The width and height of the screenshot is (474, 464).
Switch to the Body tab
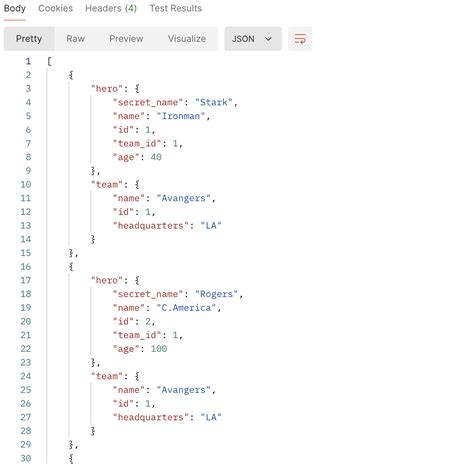tap(15, 8)
